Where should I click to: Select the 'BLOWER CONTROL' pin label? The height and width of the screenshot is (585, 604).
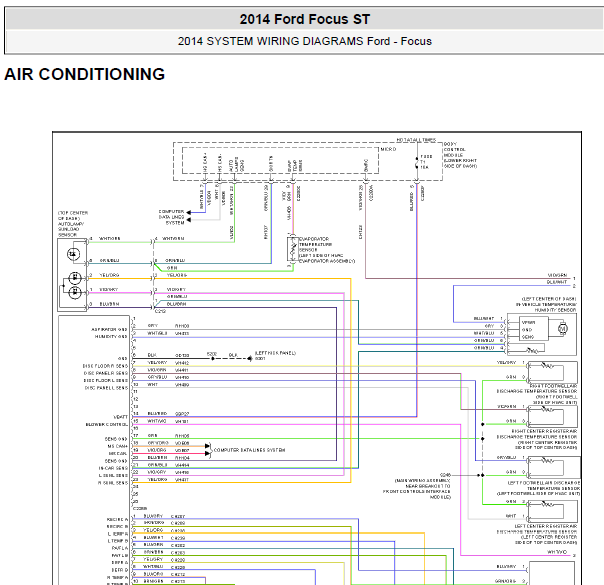(107, 424)
